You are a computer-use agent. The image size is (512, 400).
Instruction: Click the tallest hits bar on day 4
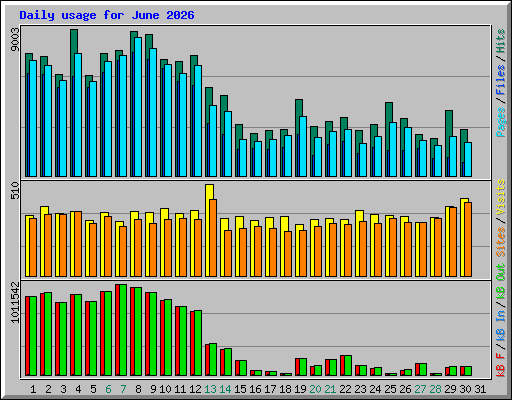pos(74,41)
